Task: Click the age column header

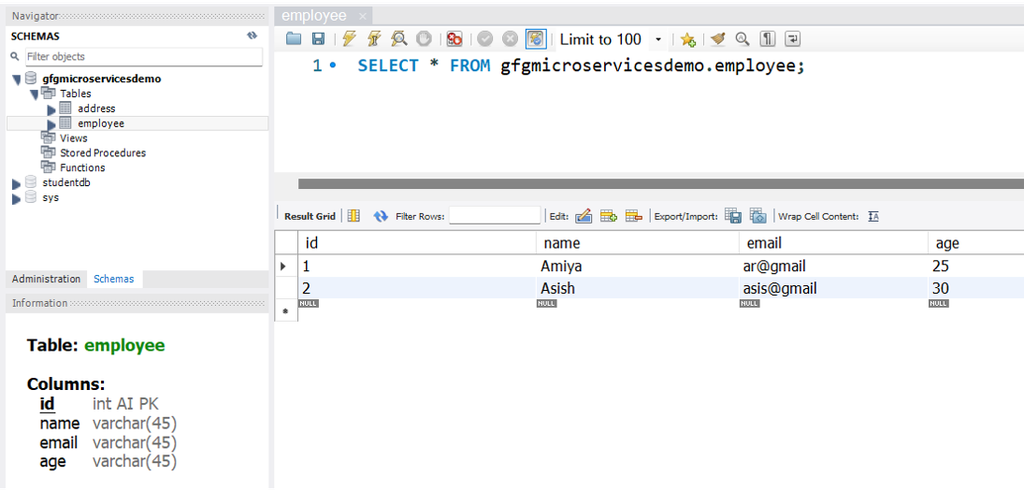Action: (976, 243)
